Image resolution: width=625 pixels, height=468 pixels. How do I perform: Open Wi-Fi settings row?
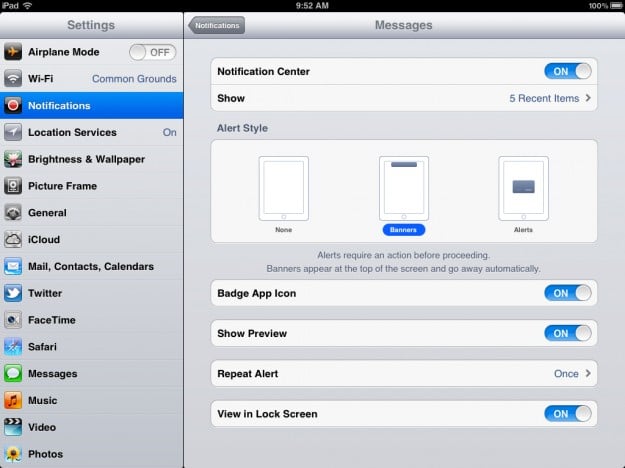(92, 79)
